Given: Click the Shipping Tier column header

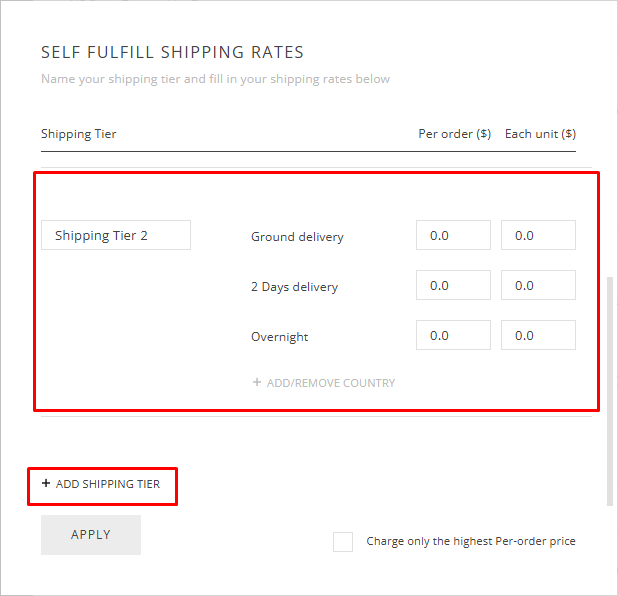Looking at the screenshot, I should pyautogui.click(x=79, y=134).
